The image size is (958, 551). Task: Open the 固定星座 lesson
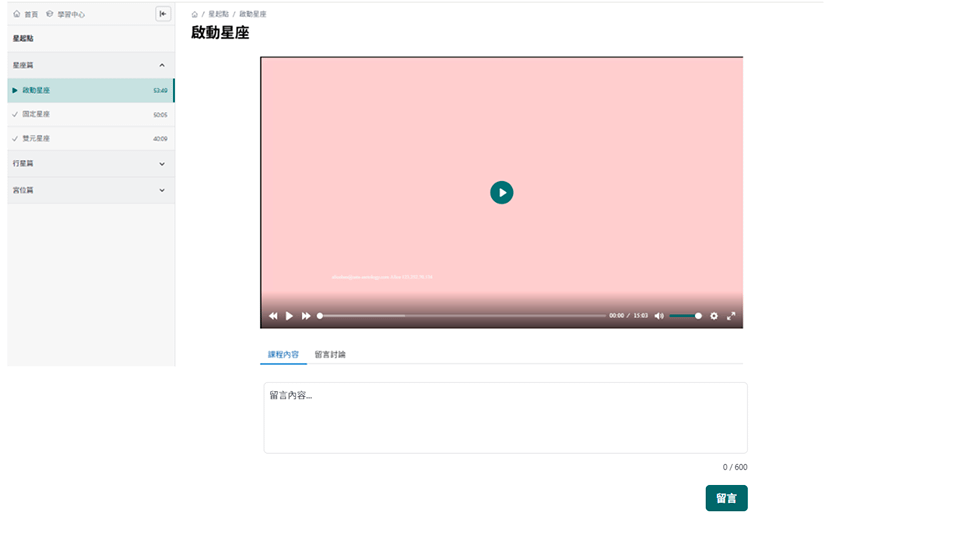(36, 114)
